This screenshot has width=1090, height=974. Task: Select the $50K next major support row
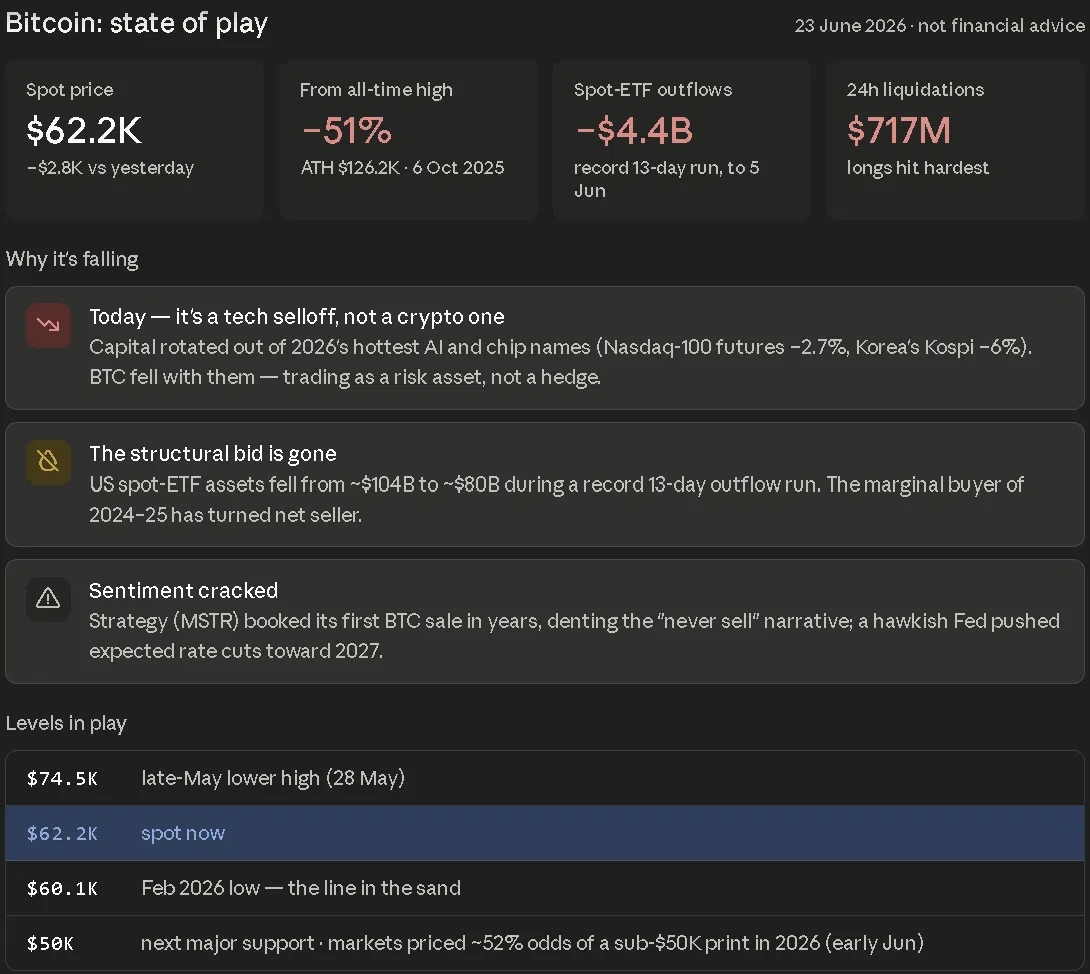(x=545, y=943)
